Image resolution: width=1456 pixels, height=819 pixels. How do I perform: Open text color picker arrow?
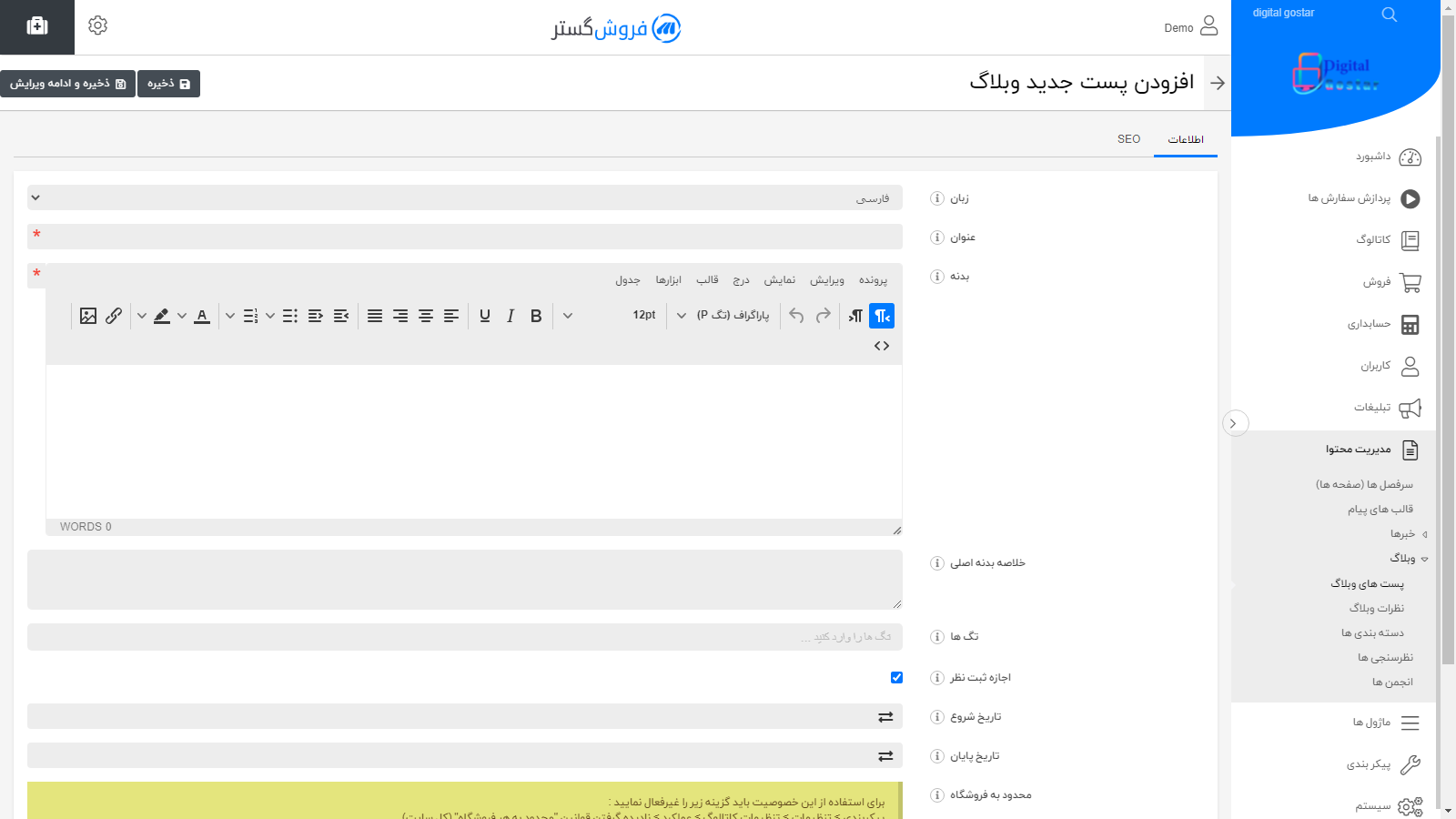click(182, 316)
